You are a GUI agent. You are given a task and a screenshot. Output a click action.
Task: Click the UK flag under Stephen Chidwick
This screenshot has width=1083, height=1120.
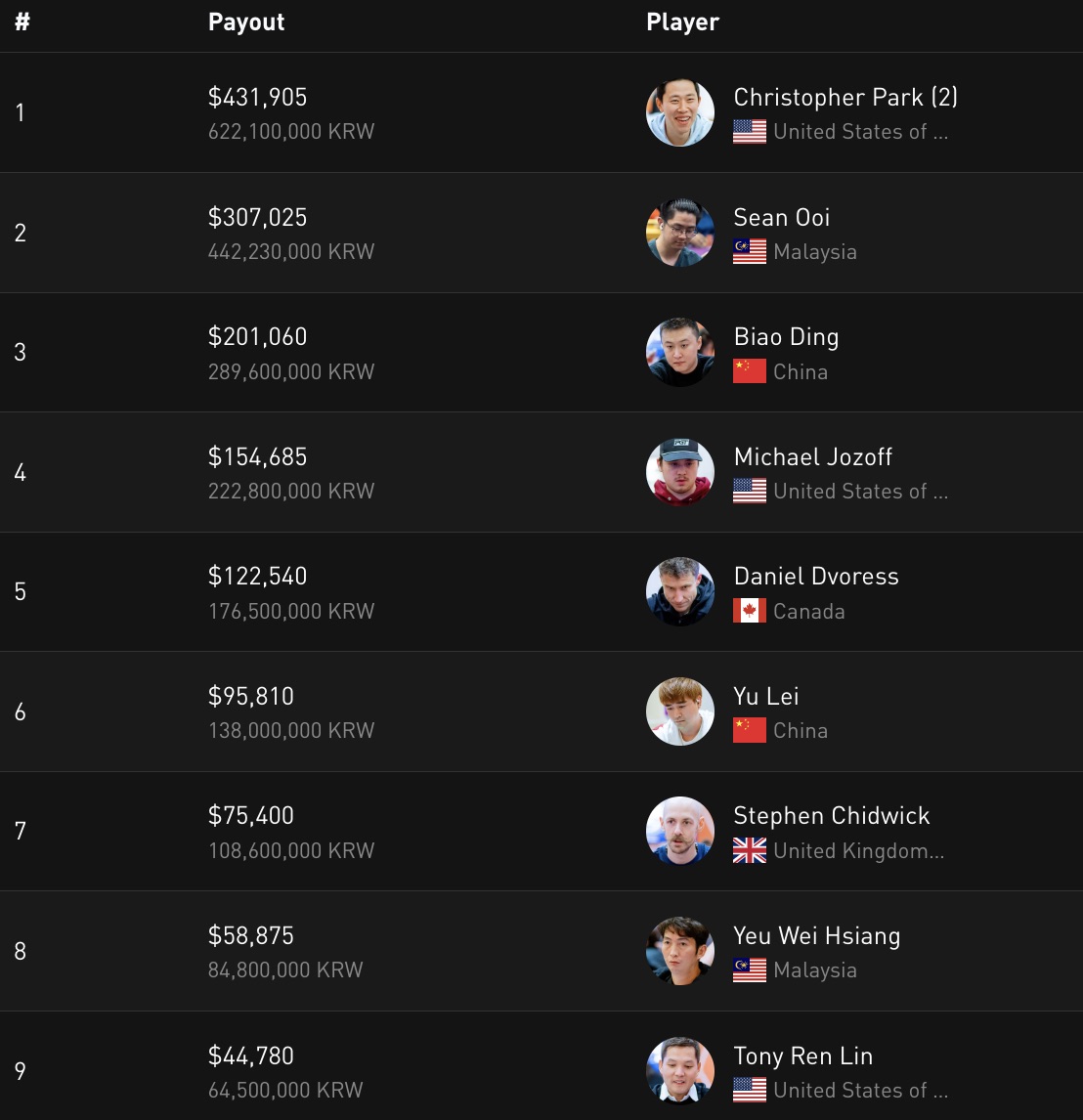750,851
